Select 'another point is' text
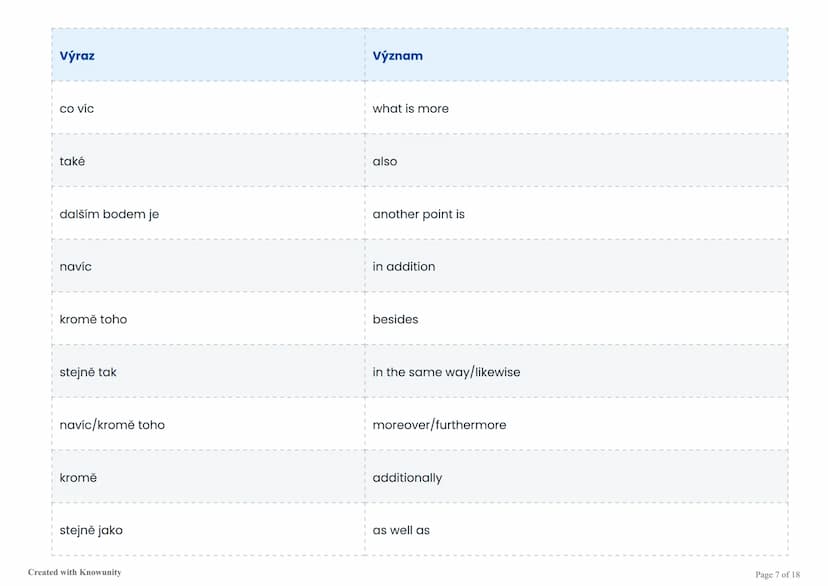The height and width of the screenshot is (586, 828). tap(418, 214)
